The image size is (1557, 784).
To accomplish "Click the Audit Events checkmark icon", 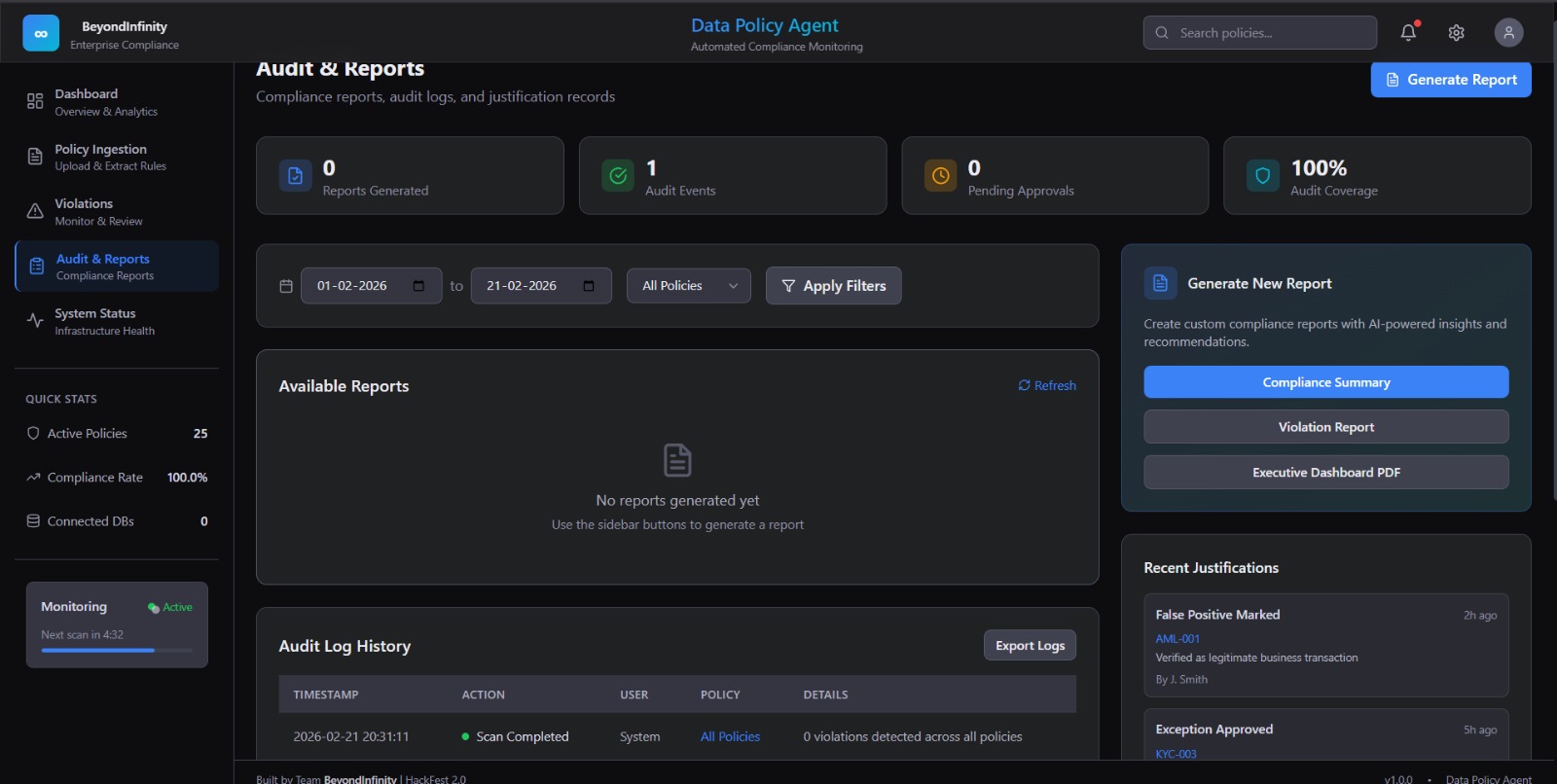I will [618, 176].
